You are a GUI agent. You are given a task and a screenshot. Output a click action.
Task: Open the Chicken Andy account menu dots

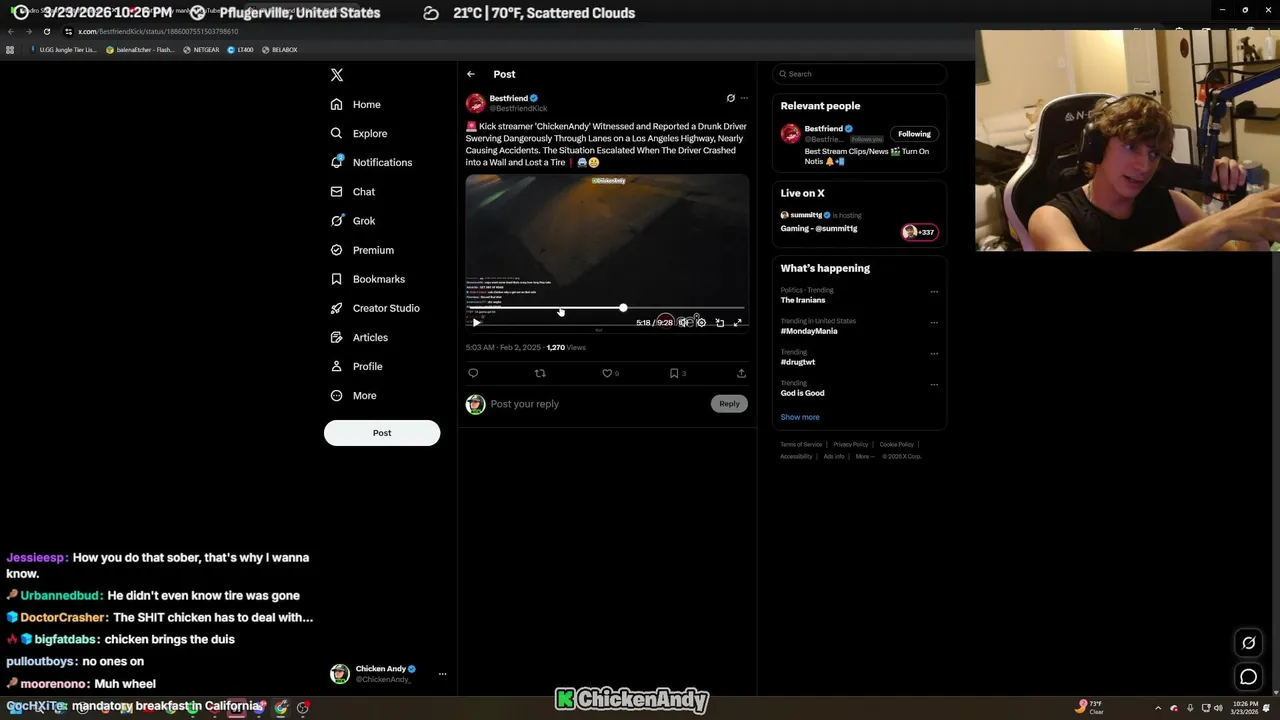click(x=442, y=674)
